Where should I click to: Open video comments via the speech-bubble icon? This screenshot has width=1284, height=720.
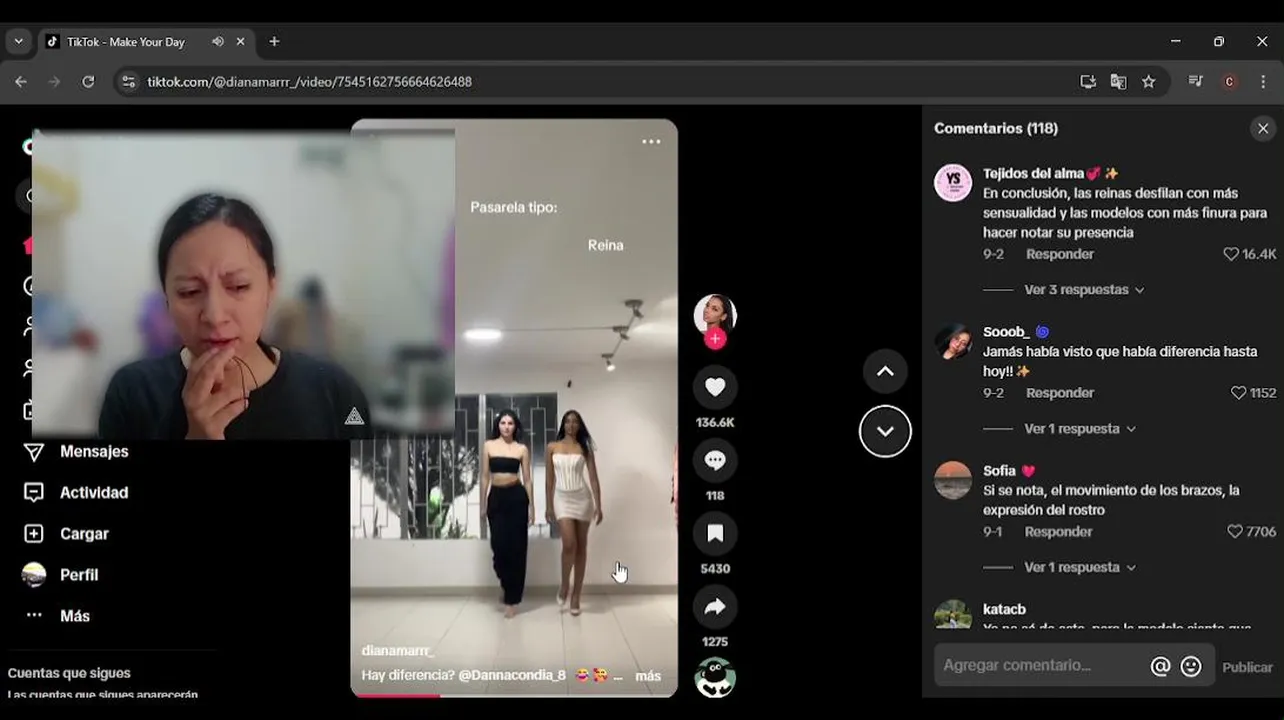click(715, 460)
